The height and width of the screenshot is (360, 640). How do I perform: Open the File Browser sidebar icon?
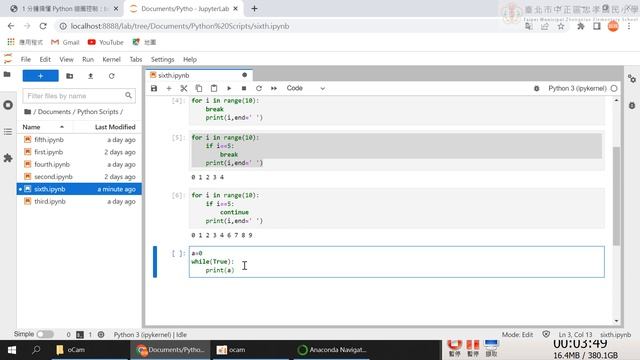7,75
